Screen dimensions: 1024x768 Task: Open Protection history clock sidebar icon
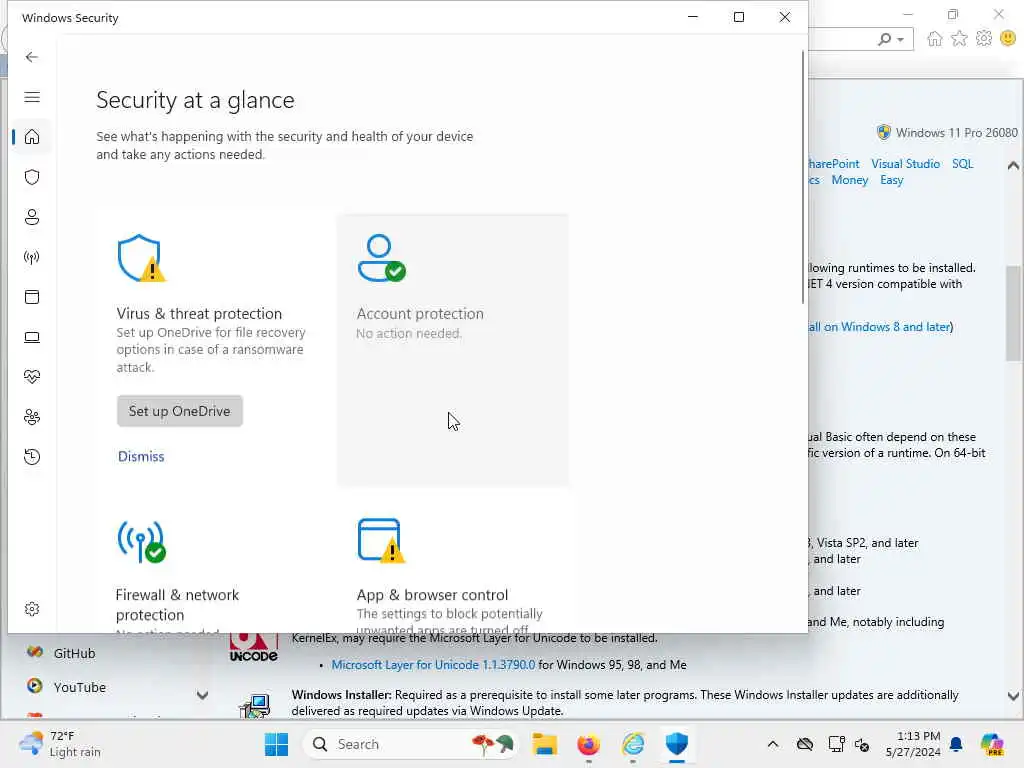(x=31, y=457)
